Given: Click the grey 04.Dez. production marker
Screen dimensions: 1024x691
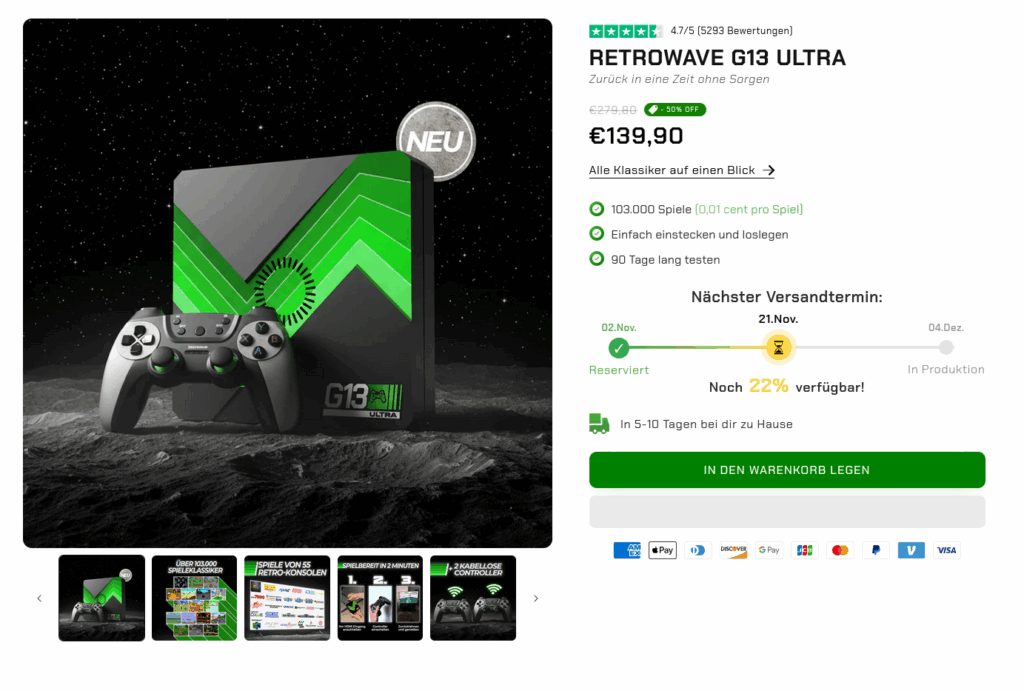Looking at the screenshot, I should pyautogui.click(x=946, y=347).
